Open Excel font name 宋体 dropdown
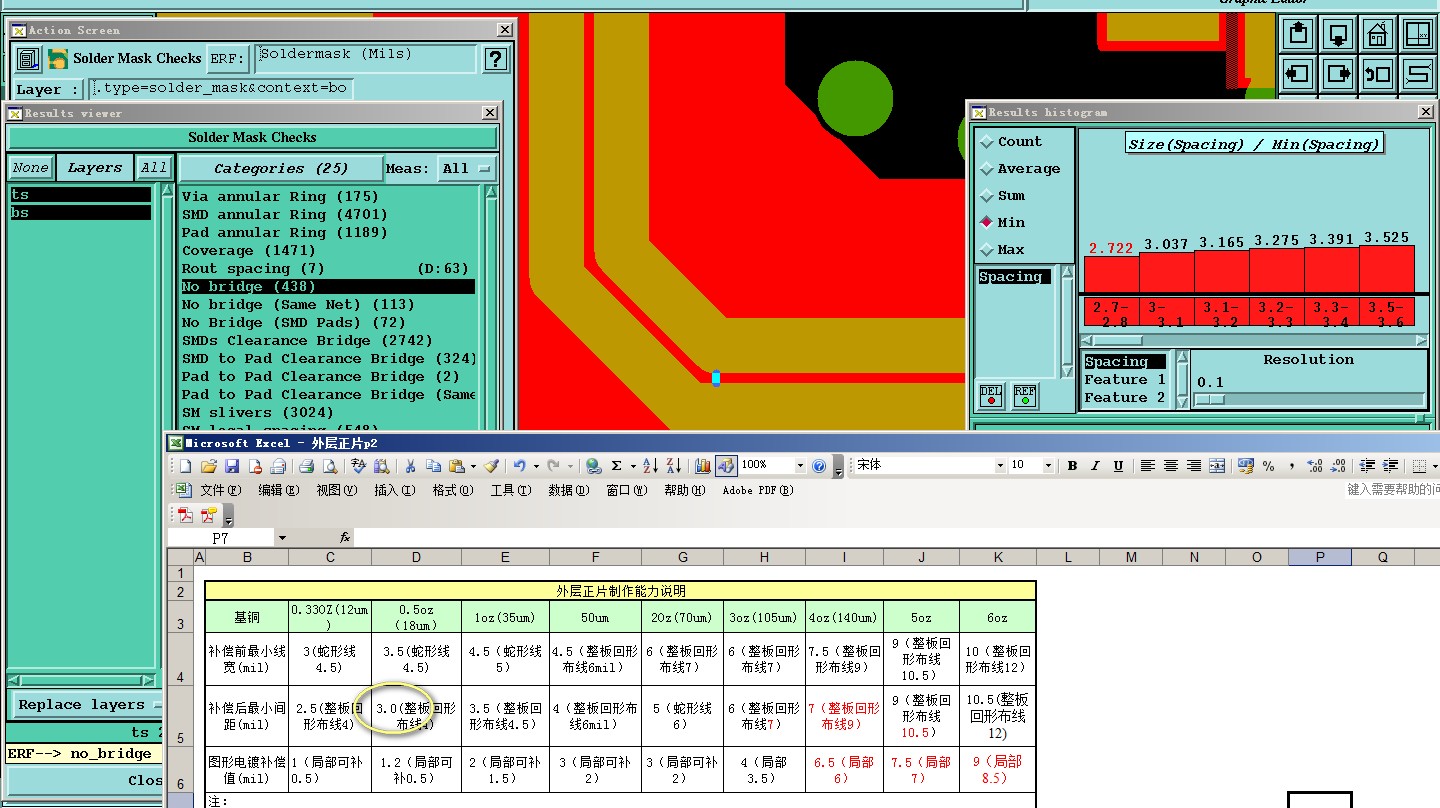The height and width of the screenshot is (808, 1440). [x=999, y=466]
